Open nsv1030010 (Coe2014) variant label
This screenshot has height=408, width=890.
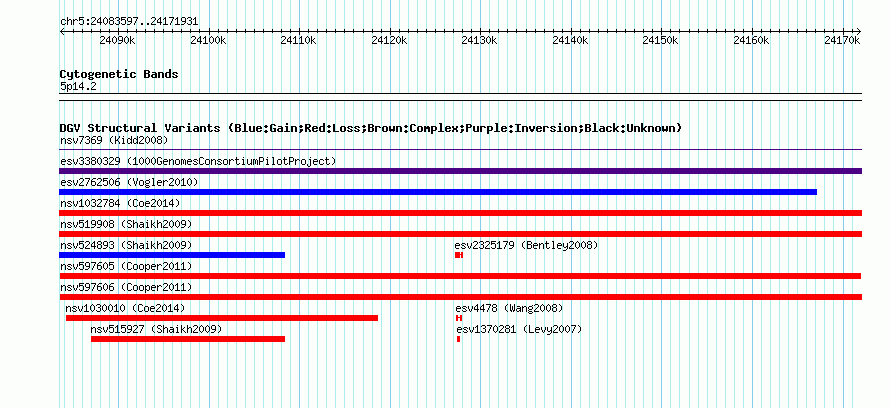[x=125, y=308]
